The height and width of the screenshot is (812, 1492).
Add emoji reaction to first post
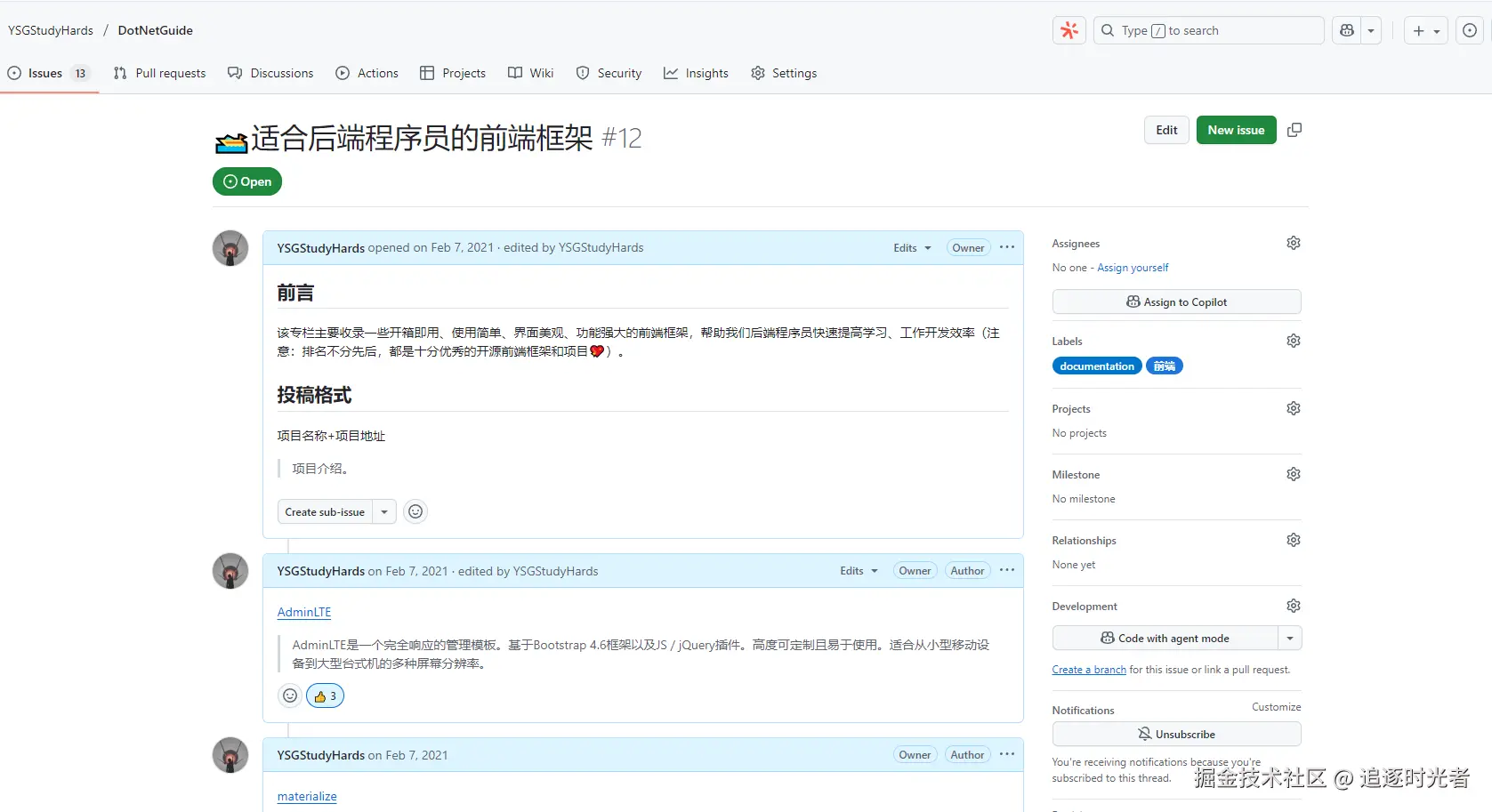(x=415, y=511)
